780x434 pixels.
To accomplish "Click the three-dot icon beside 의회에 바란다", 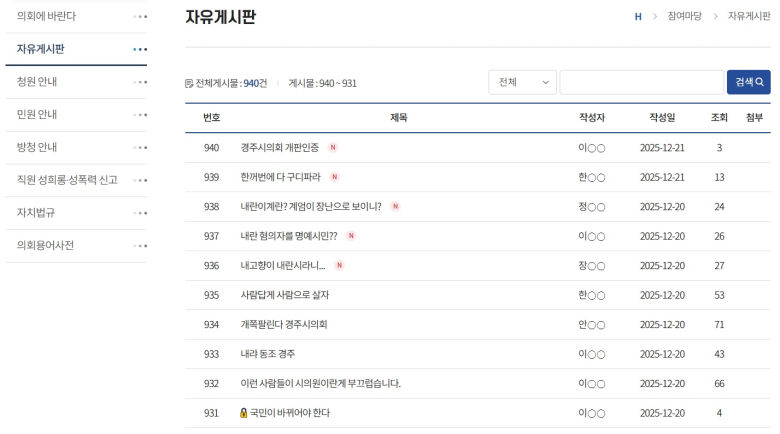I will pyautogui.click(x=140, y=17).
